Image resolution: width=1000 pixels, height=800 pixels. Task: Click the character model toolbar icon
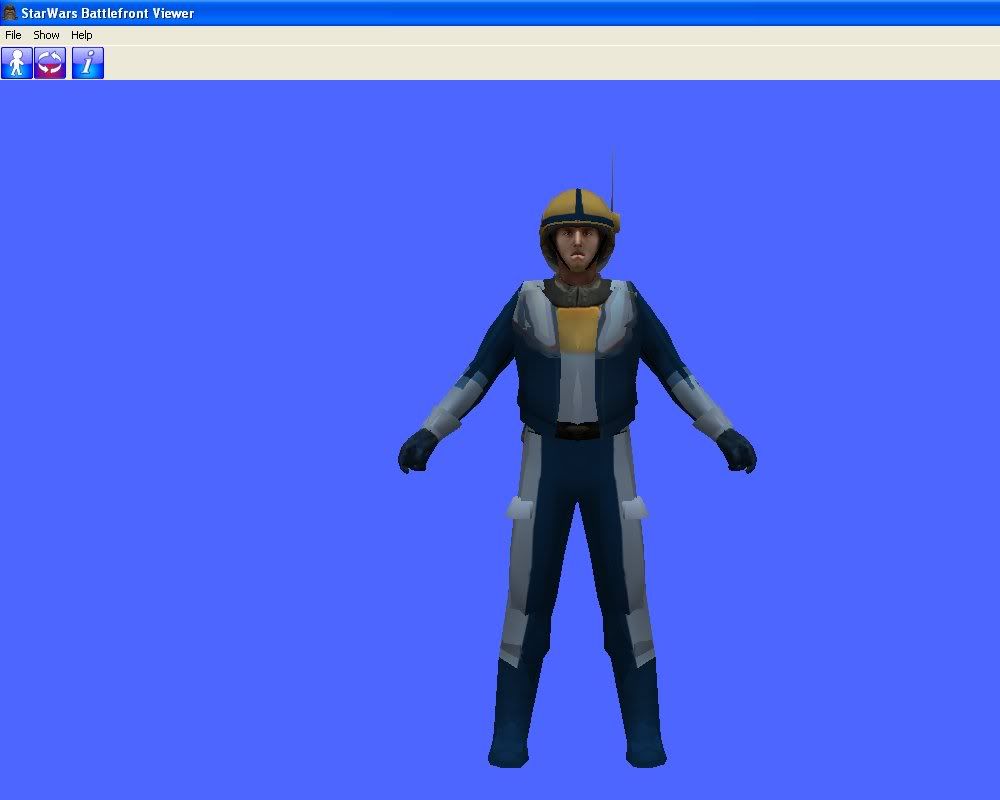click(x=17, y=63)
